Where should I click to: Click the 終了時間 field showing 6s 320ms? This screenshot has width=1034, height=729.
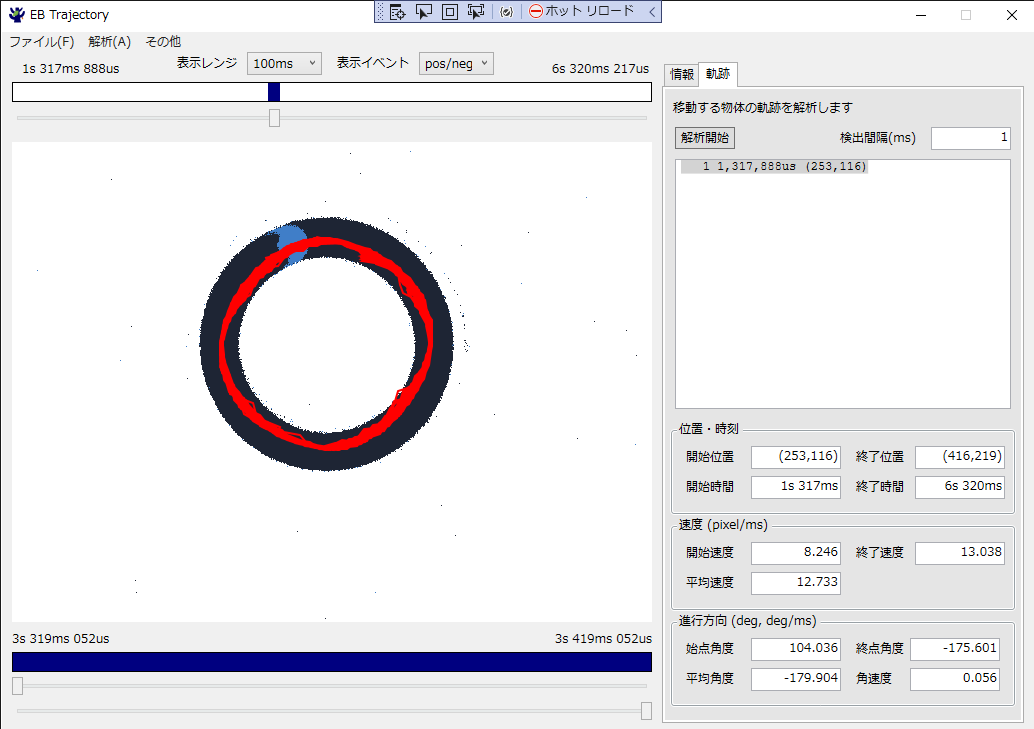(960, 486)
